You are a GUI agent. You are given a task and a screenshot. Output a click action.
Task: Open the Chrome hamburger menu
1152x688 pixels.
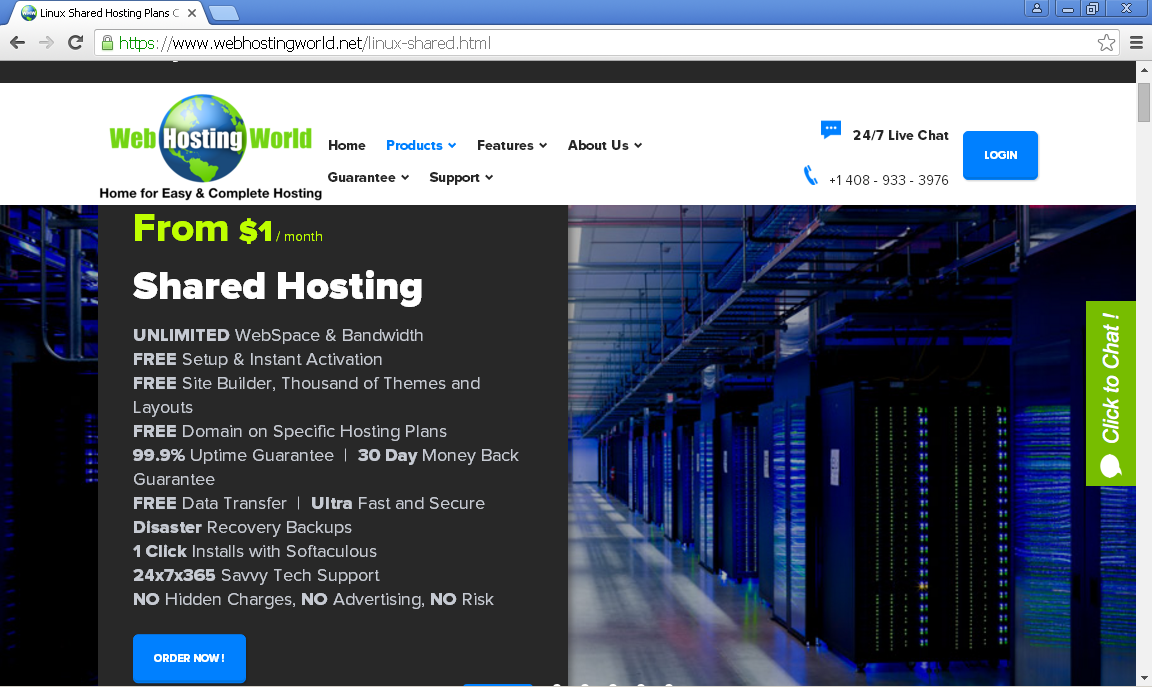(x=1136, y=43)
